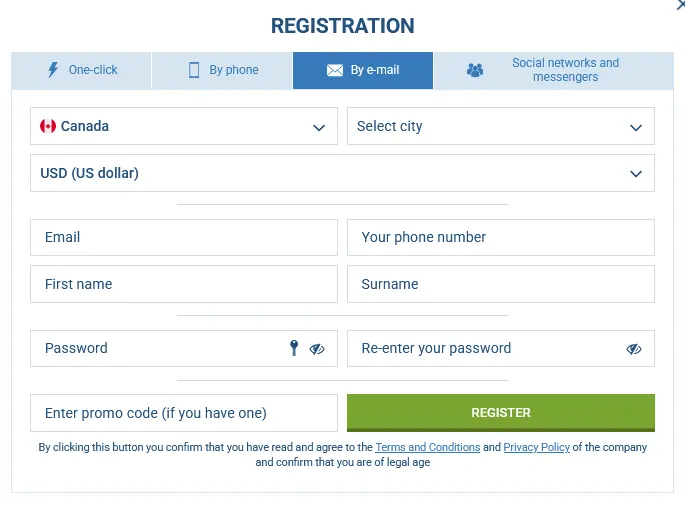Close the registration dialog

[x=680, y=5]
